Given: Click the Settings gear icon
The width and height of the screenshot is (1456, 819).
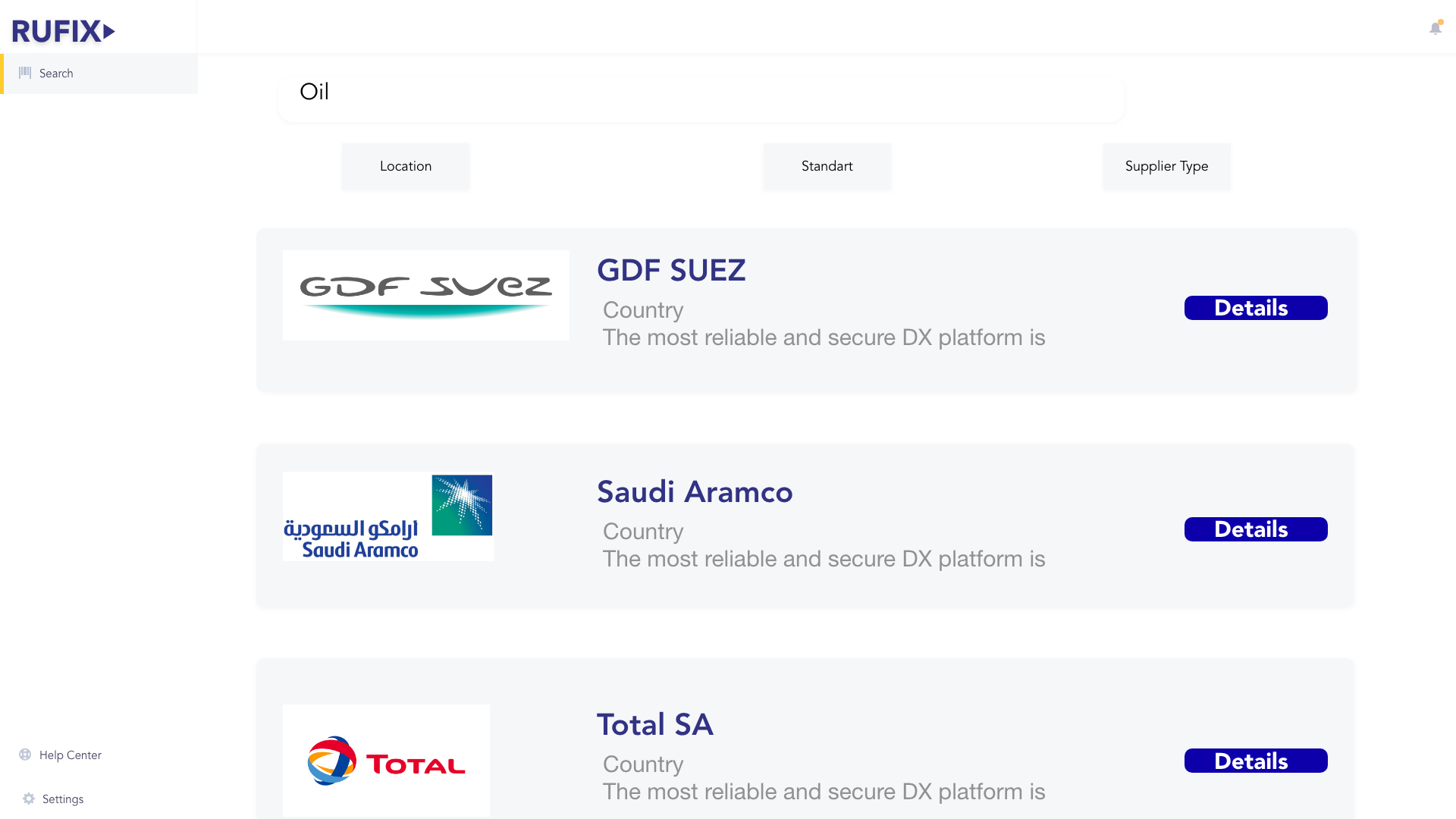Looking at the screenshot, I should [x=29, y=799].
